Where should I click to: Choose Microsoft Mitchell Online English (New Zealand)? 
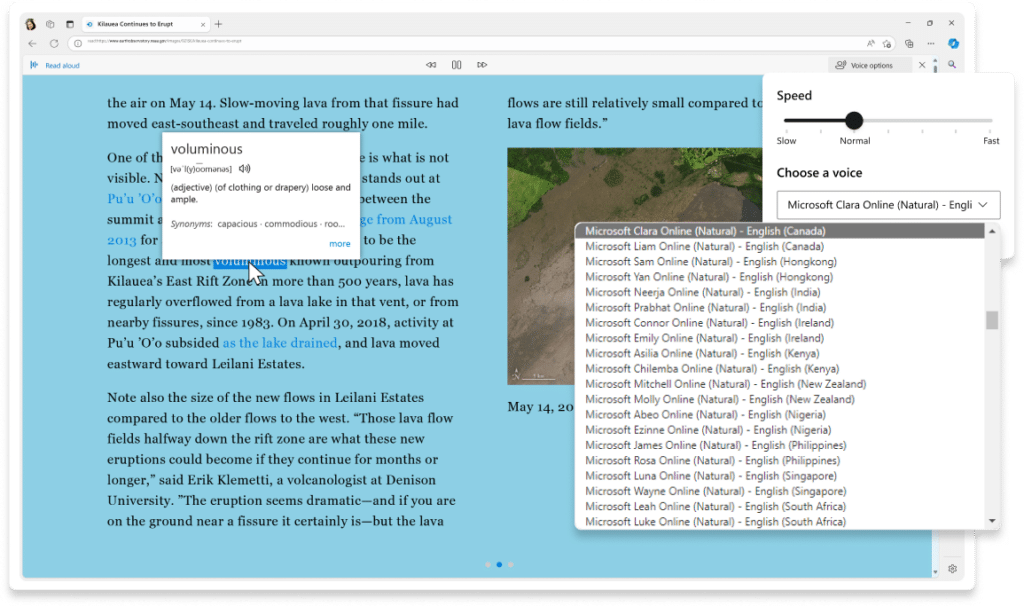pos(780,384)
